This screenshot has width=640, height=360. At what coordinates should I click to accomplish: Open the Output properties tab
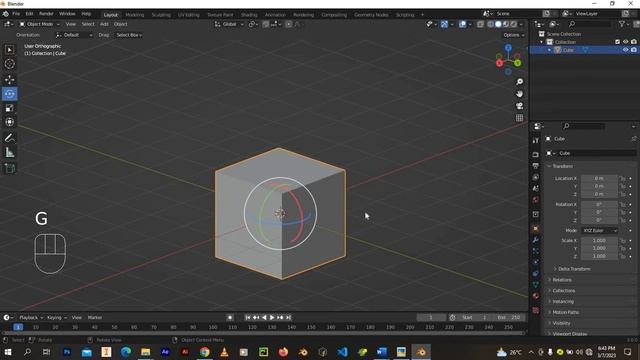tap(536, 166)
